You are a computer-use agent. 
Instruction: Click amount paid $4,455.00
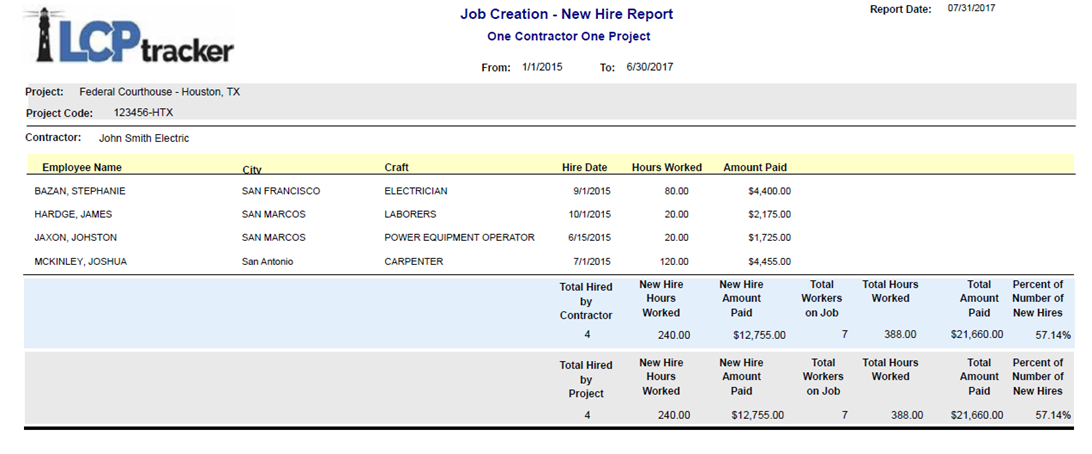pos(768,262)
